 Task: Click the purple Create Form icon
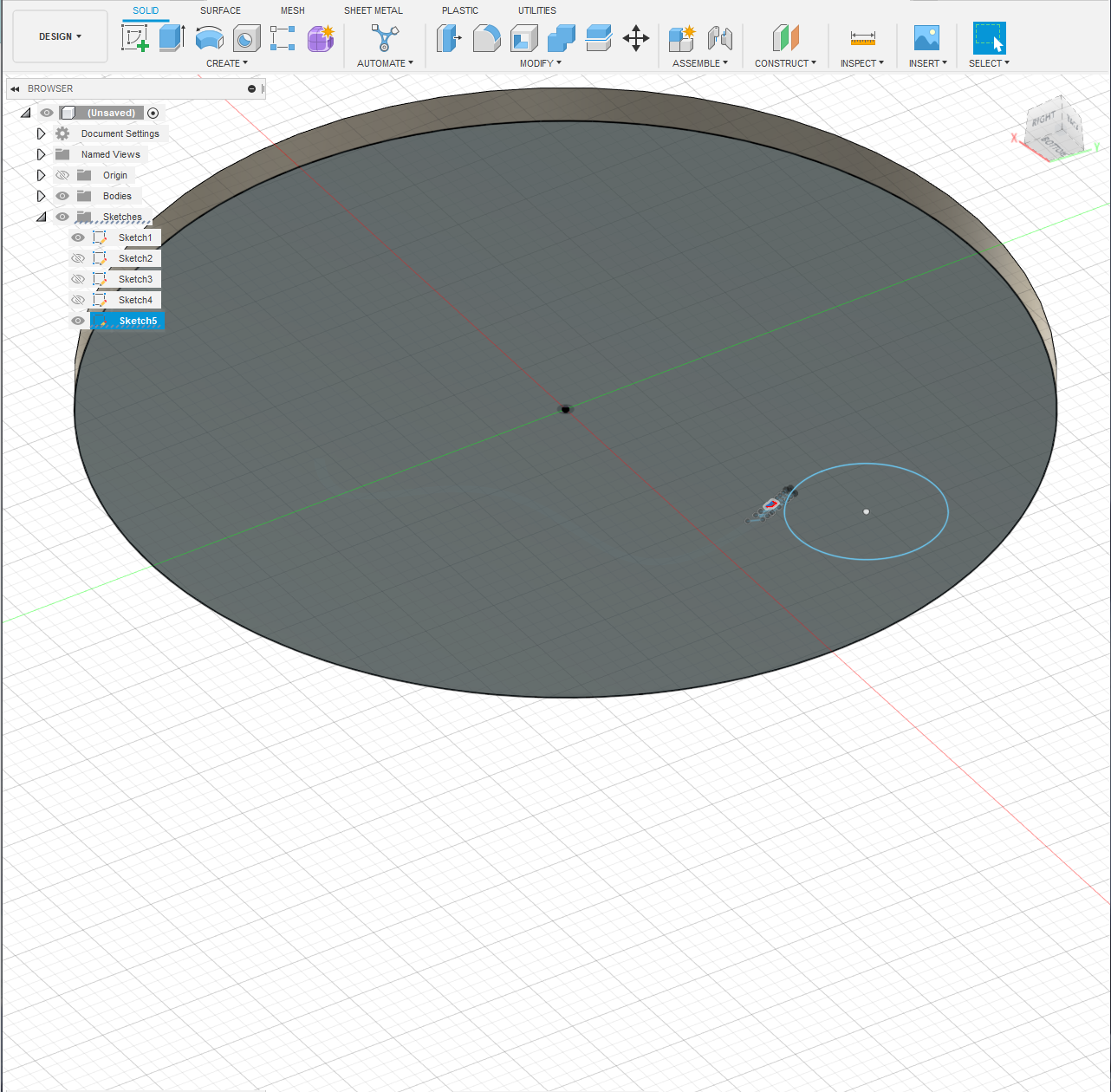321,38
